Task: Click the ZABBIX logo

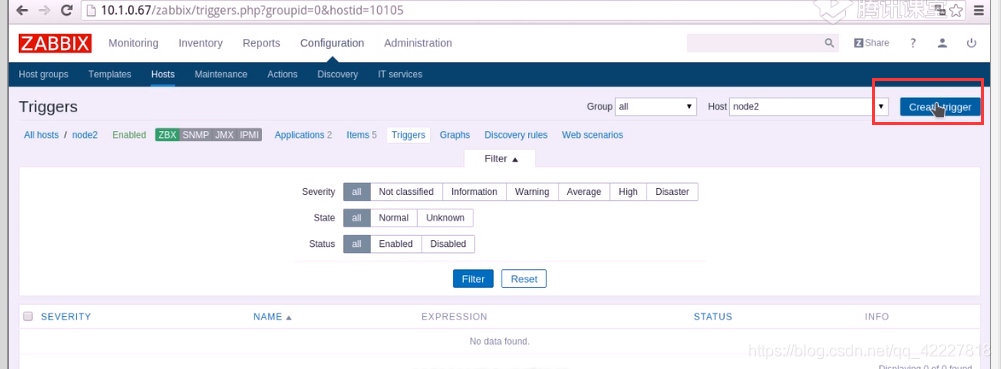Action: point(55,43)
